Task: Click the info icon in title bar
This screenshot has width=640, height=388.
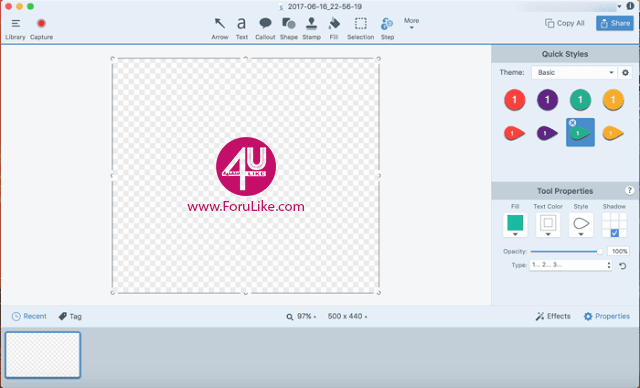Action: (630, 6)
